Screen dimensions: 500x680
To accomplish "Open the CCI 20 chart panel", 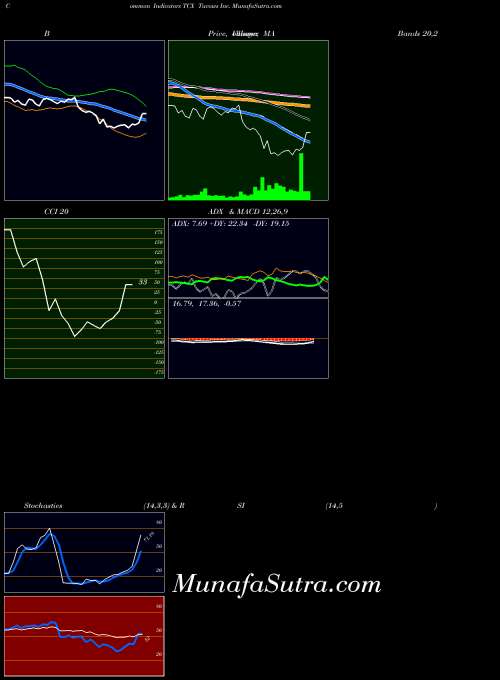I will coord(85,298).
